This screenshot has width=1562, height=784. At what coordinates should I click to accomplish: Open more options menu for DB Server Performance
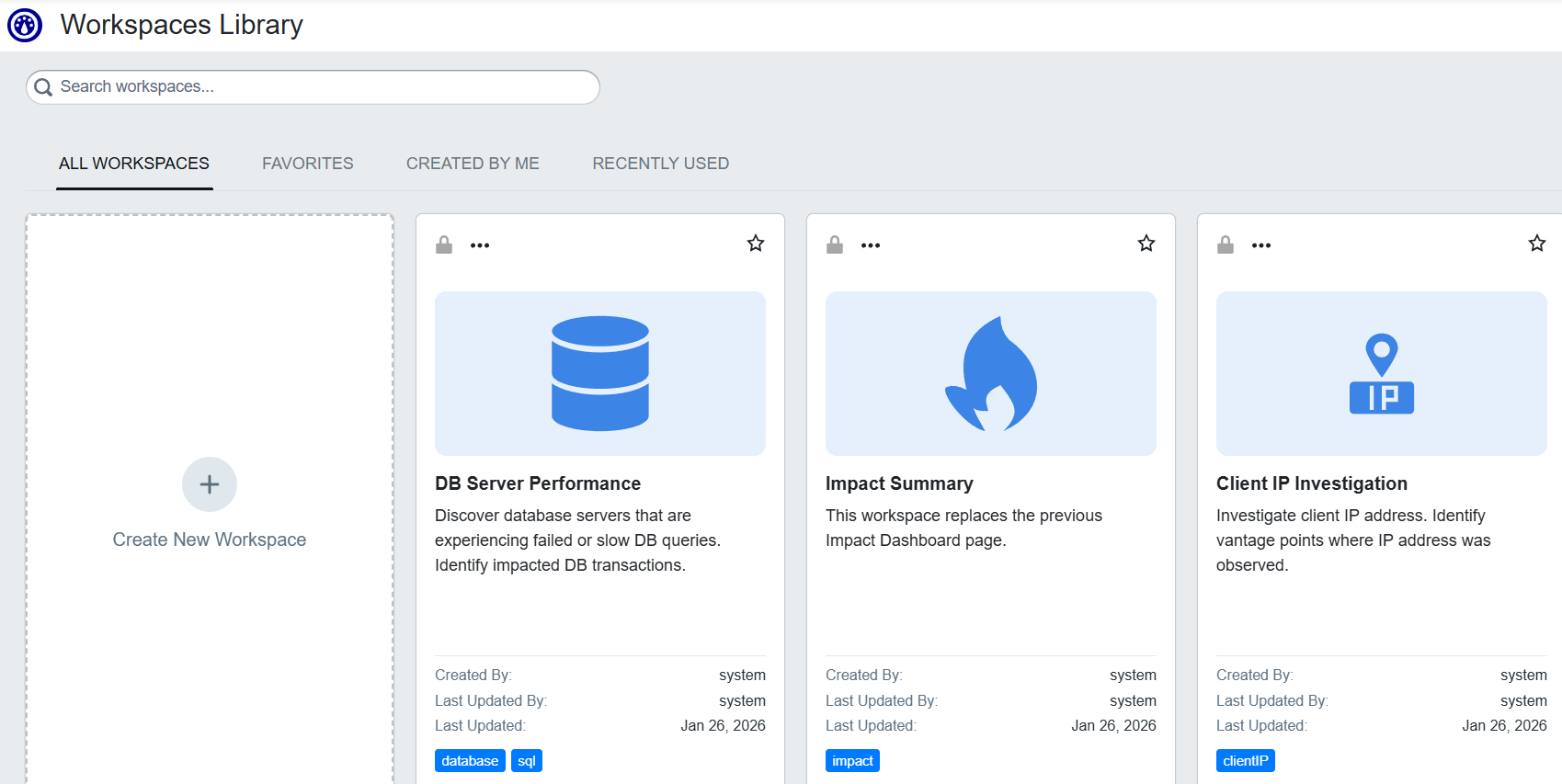(x=480, y=245)
